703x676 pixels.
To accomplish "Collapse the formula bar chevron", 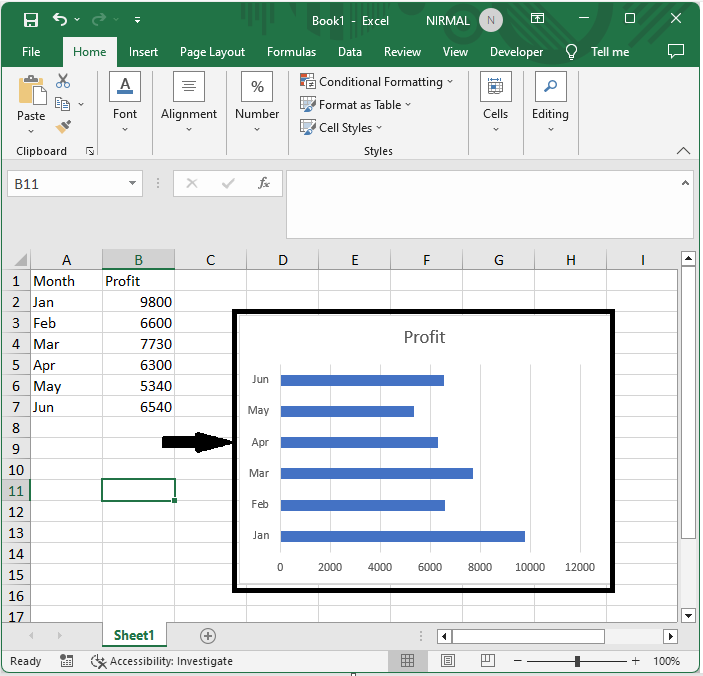I will (x=685, y=183).
